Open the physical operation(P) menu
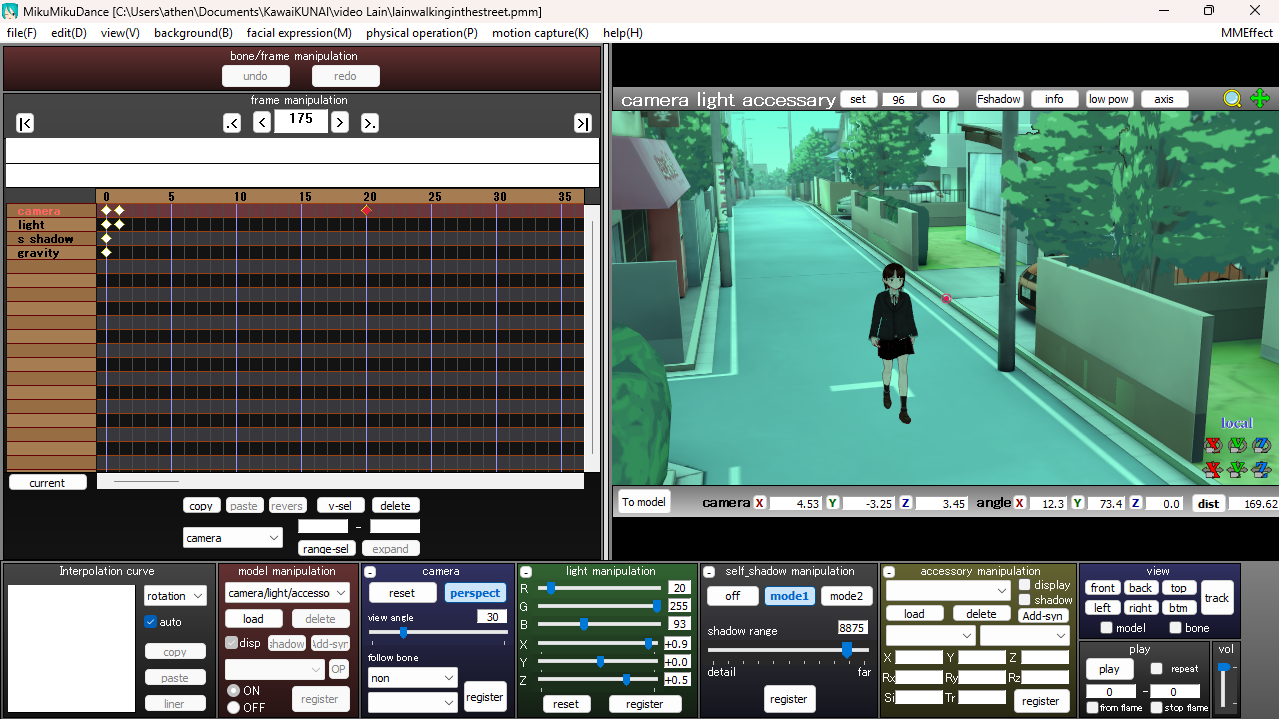Screen dimensions: 1279x719 [422, 33]
